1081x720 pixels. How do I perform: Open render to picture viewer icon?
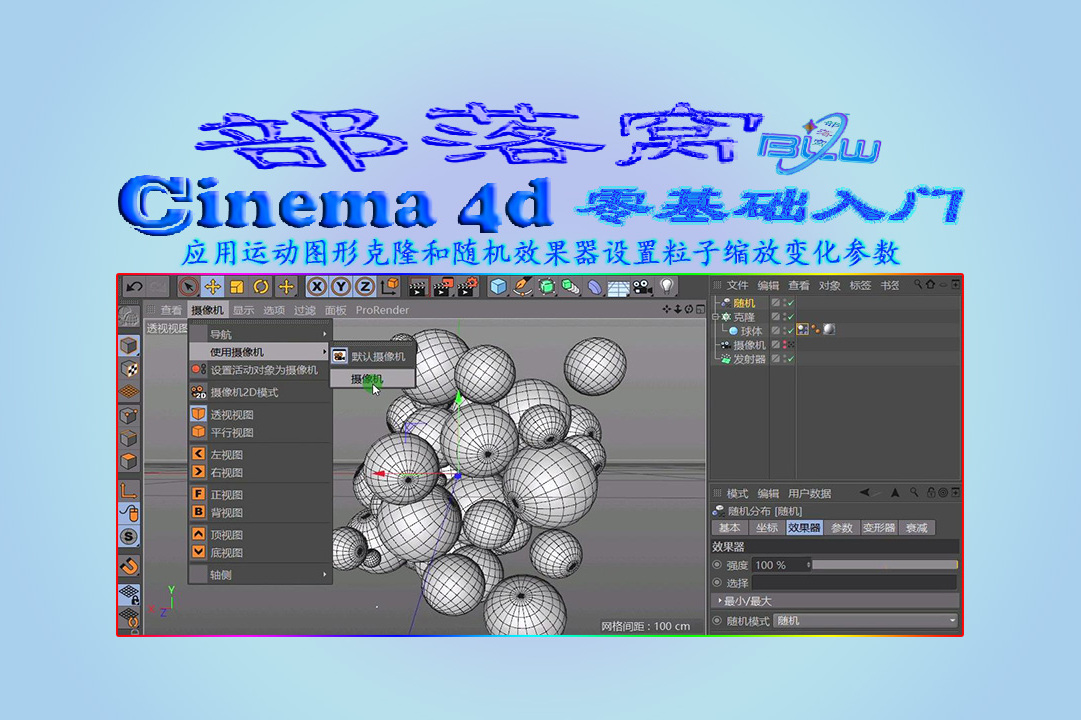(443, 287)
